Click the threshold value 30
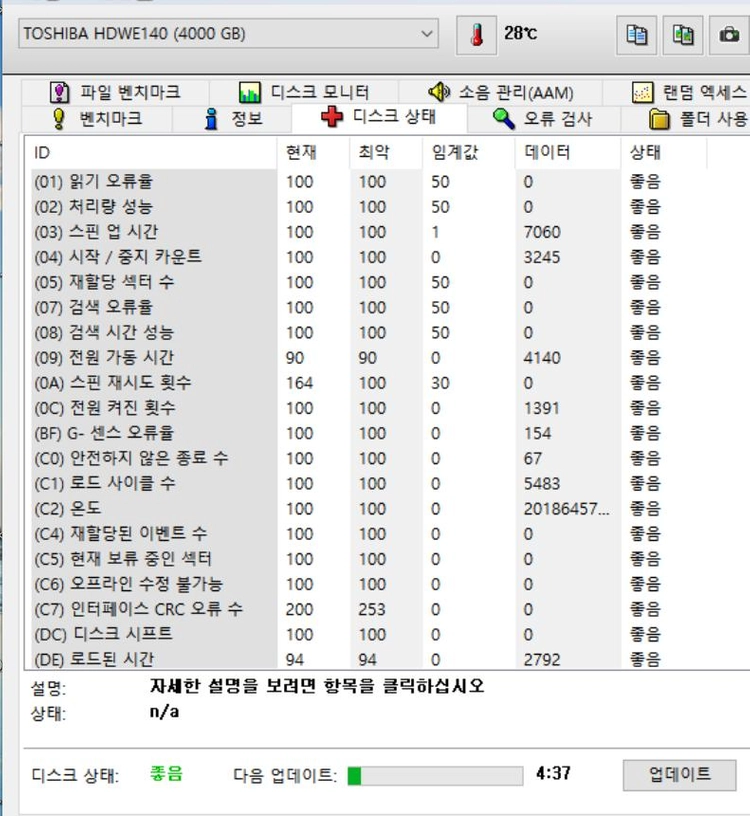The width and height of the screenshot is (750, 816). 440,383
